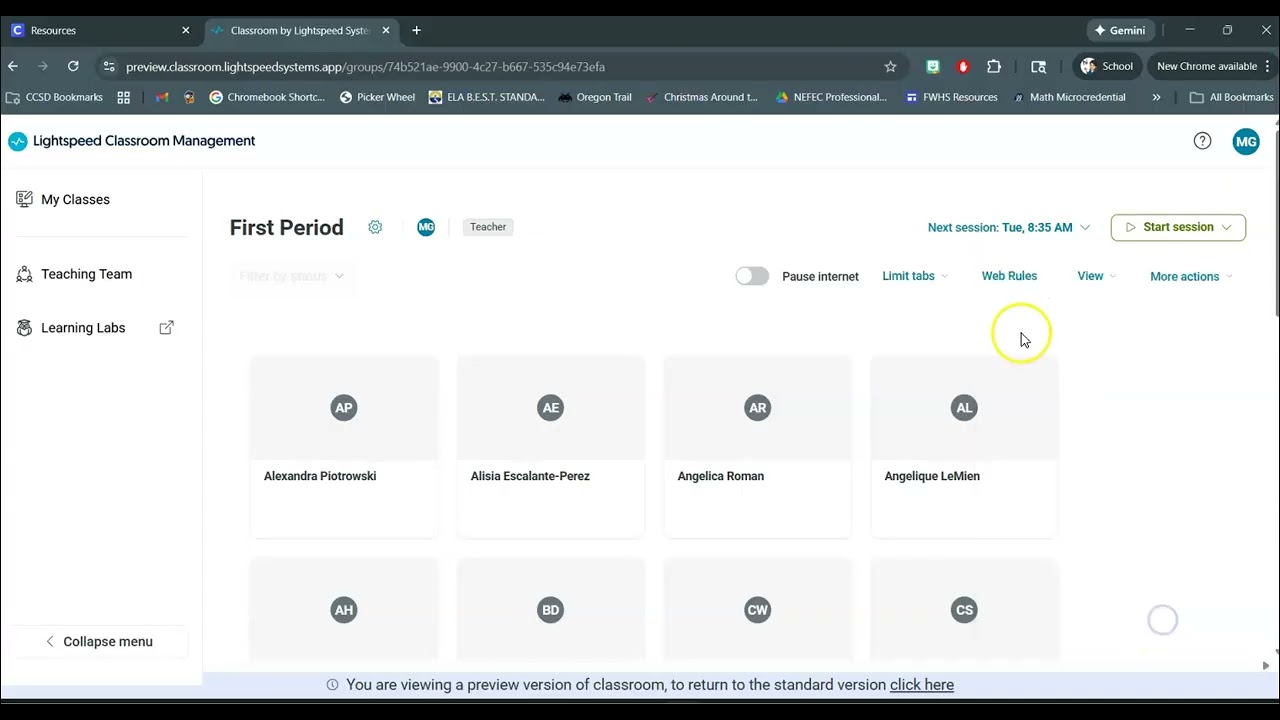Click the browser address bar URL
The image size is (1280, 720).
coord(365,67)
